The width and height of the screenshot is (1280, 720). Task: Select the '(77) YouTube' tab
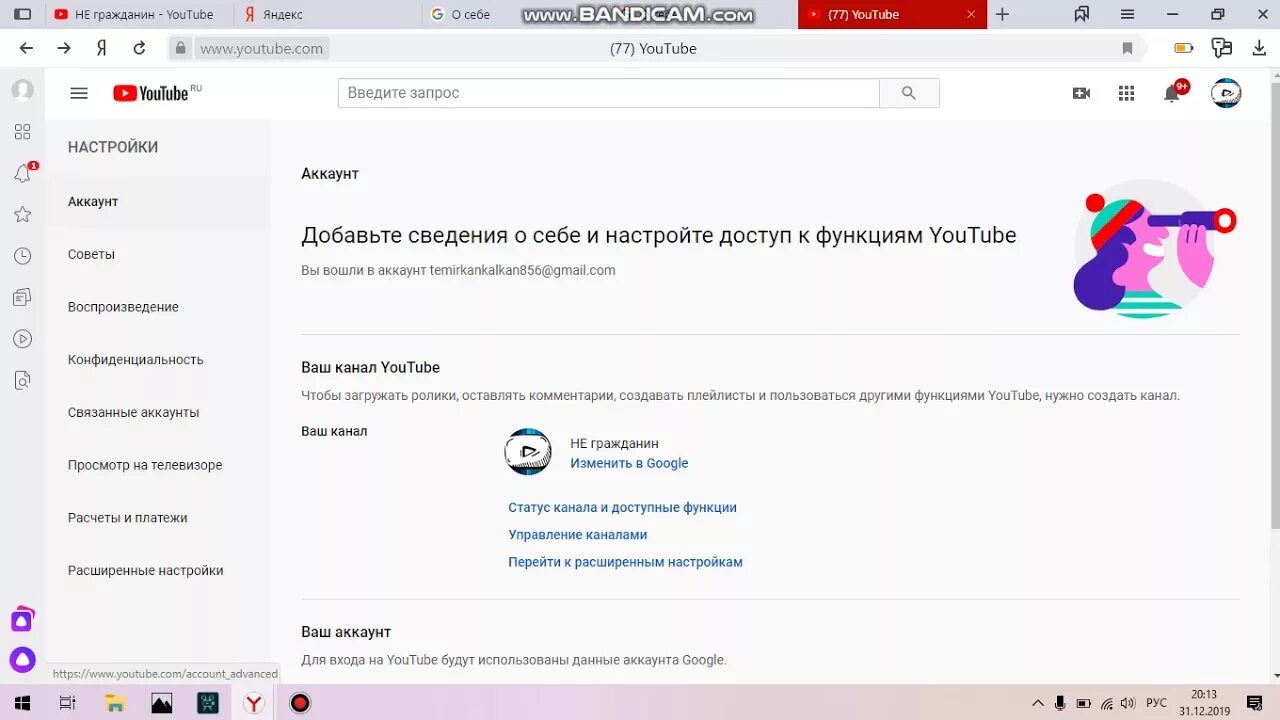(892, 14)
